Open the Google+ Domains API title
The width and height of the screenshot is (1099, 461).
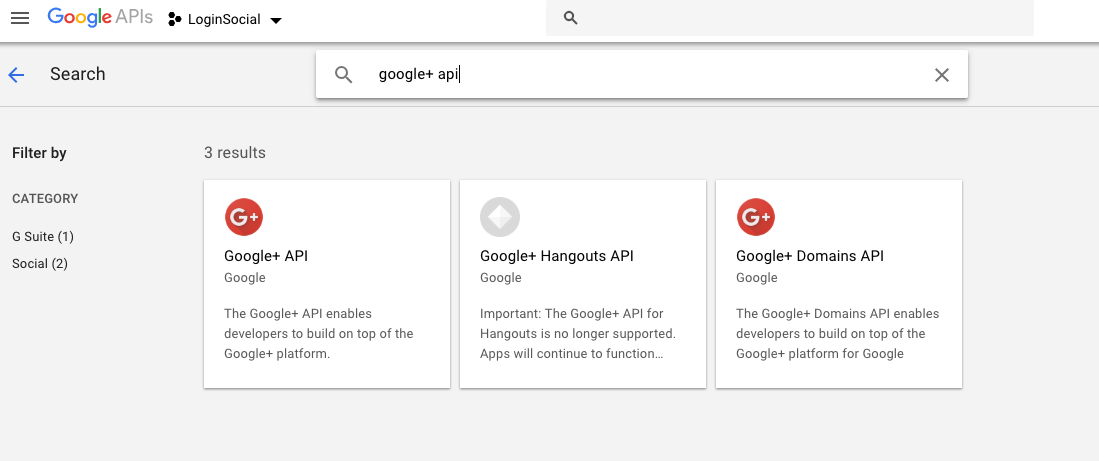pos(810,256)
